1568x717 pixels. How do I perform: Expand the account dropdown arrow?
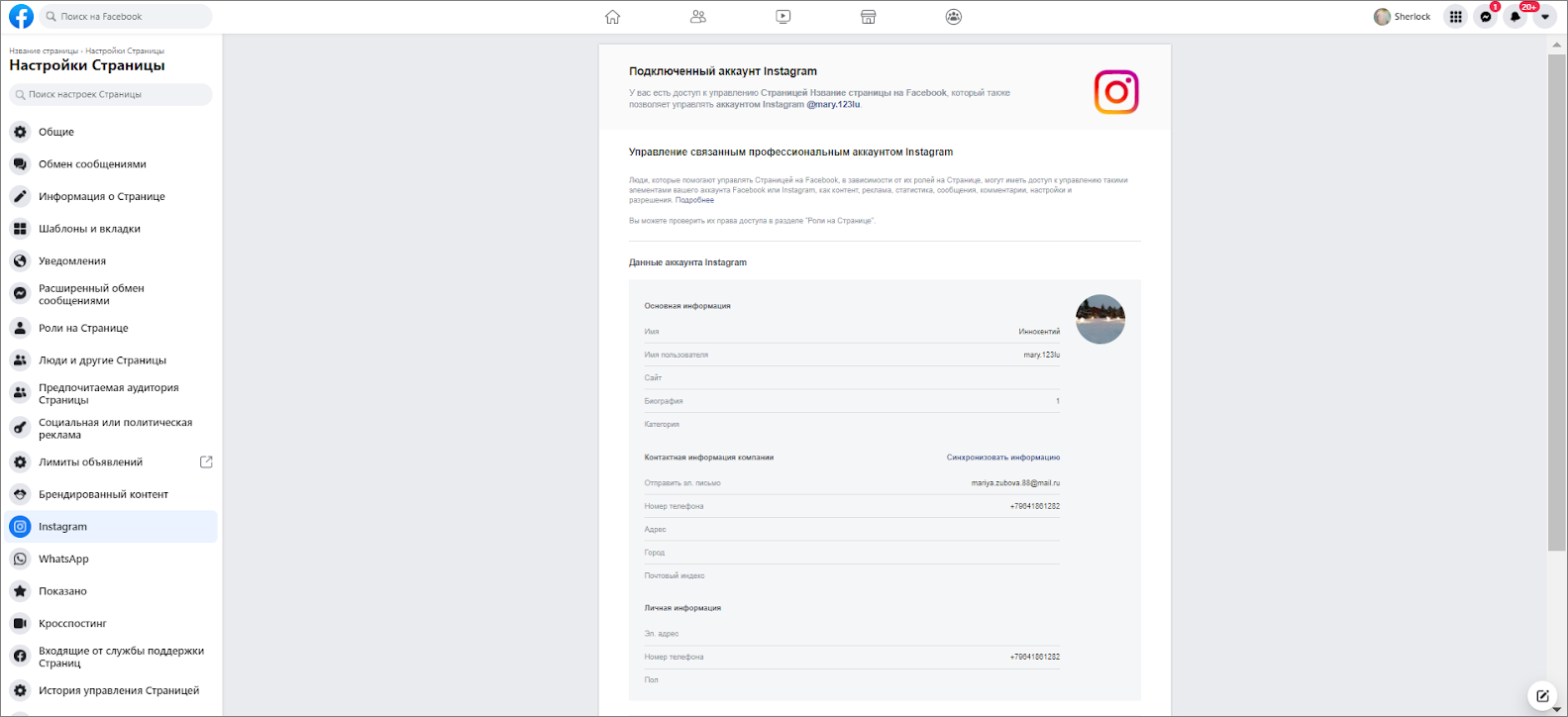(1544, 17)
